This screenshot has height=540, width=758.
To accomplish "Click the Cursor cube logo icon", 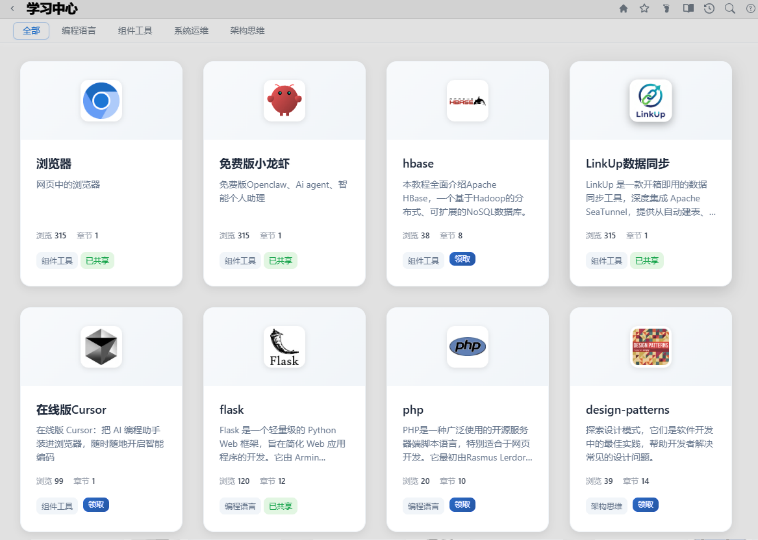I will [101, 347].
